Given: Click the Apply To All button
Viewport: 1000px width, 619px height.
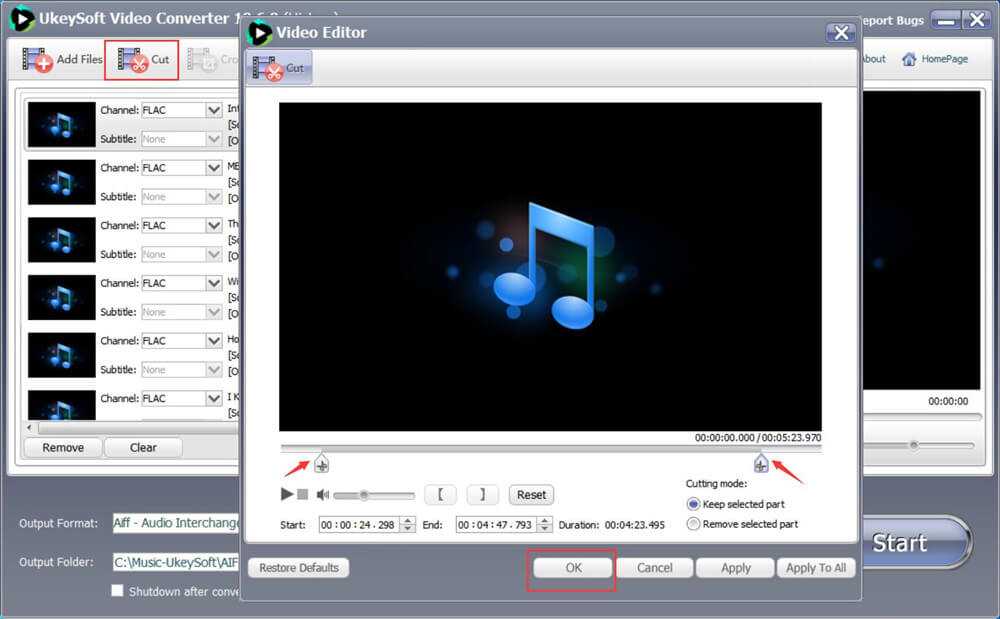Looking at the screenshot, I should (x=816, y=567).
